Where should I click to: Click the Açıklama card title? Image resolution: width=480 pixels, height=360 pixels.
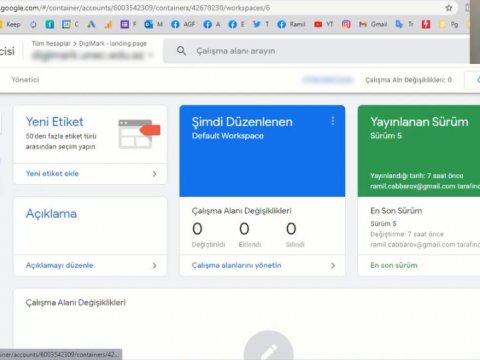click(51, 214)
